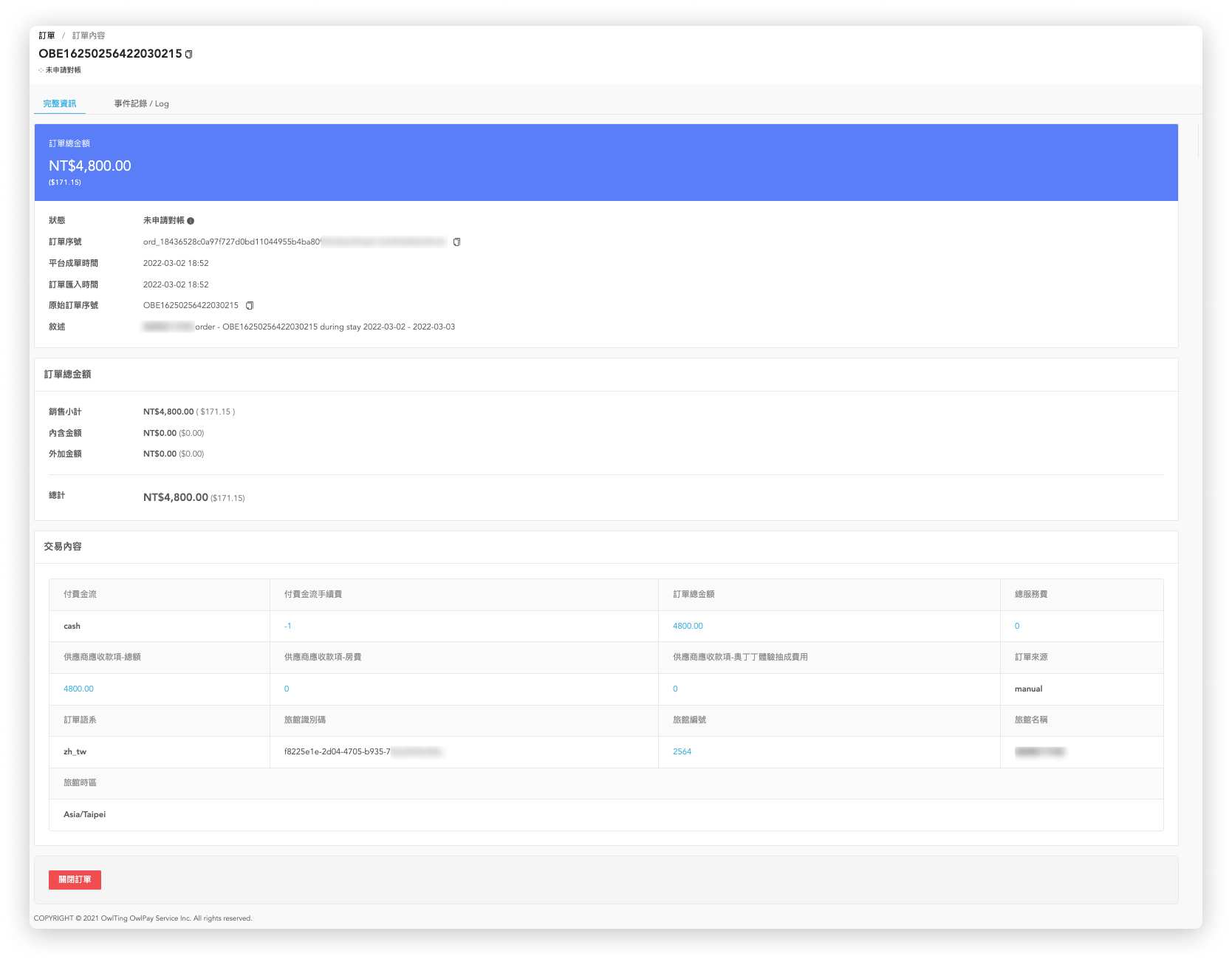Screen dimensions: 1232x962
Task: Click the NT$4,800.00 amount in blue banner
Action: click(90, 166)
